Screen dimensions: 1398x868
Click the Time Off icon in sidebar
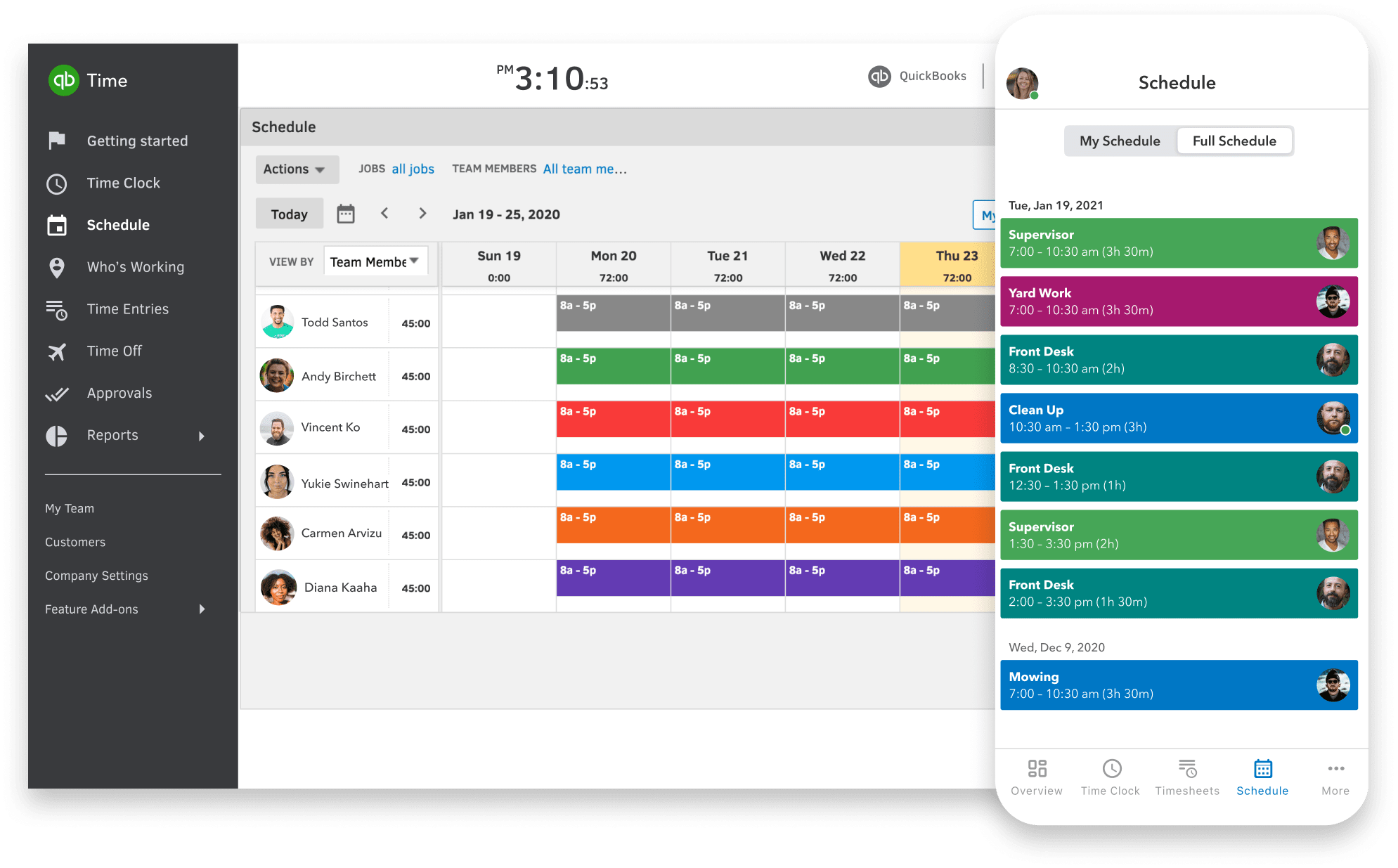[56, 351]
